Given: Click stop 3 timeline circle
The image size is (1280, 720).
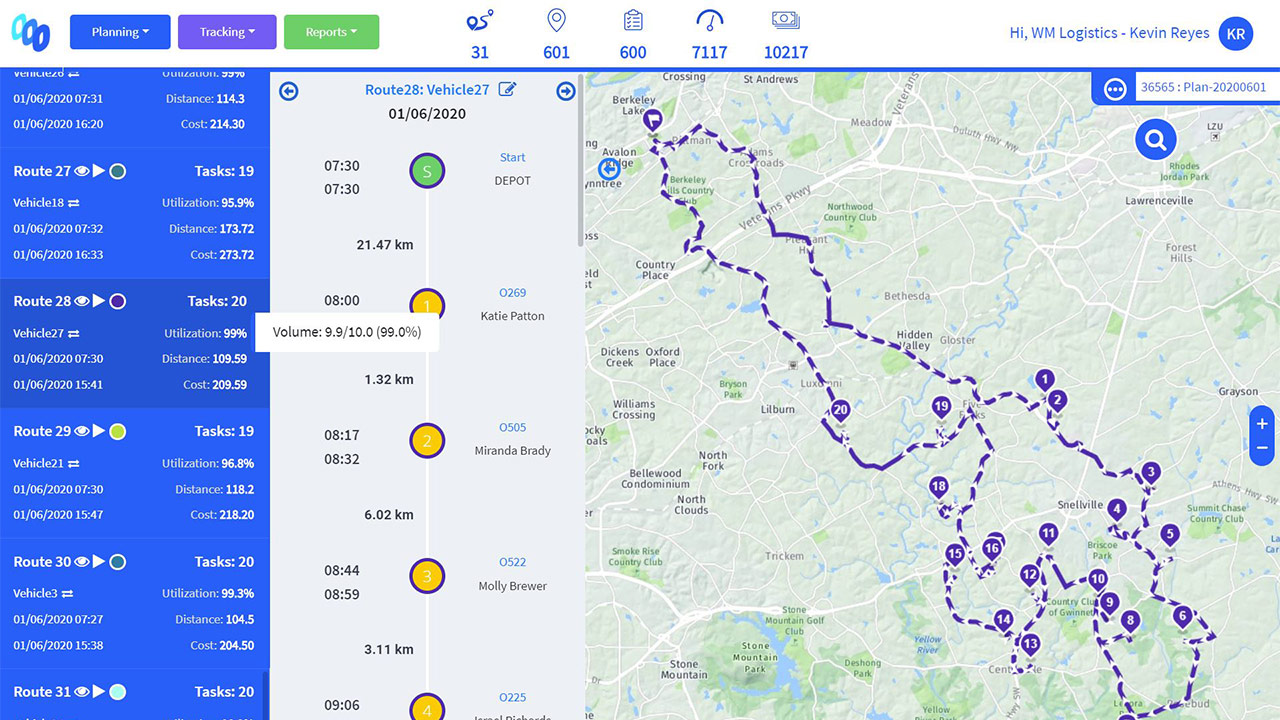Looking at the screenshot, I should pyautogui.click(x=427, y=576).
